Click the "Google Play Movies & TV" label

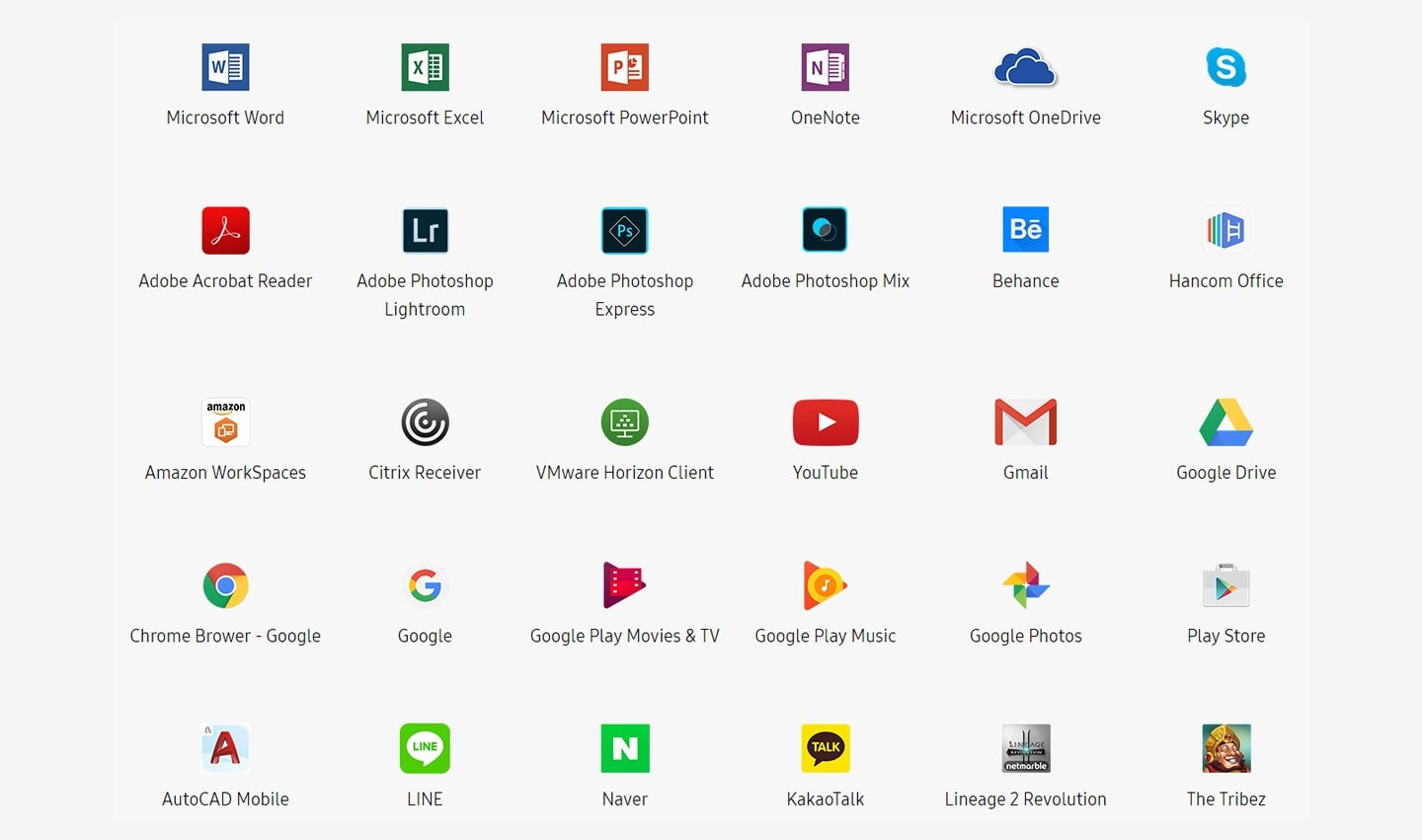click(x=625, y=636)
